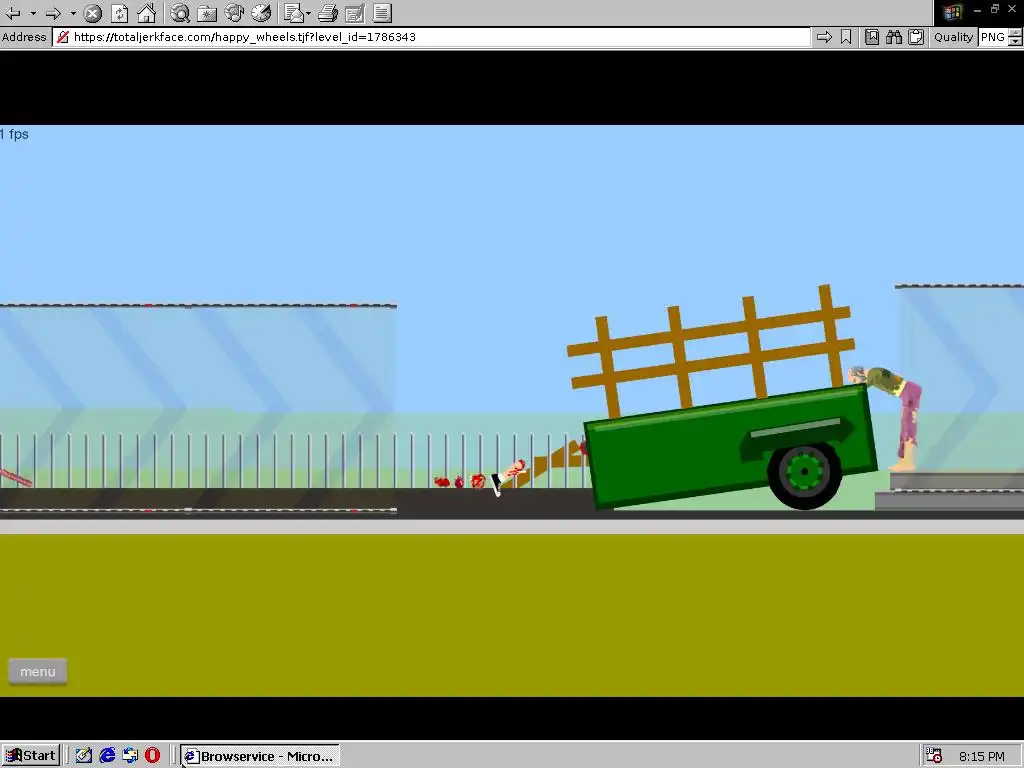
Task: Open the History clock icon
Action: pyautogui.click(x=261, y=13)
